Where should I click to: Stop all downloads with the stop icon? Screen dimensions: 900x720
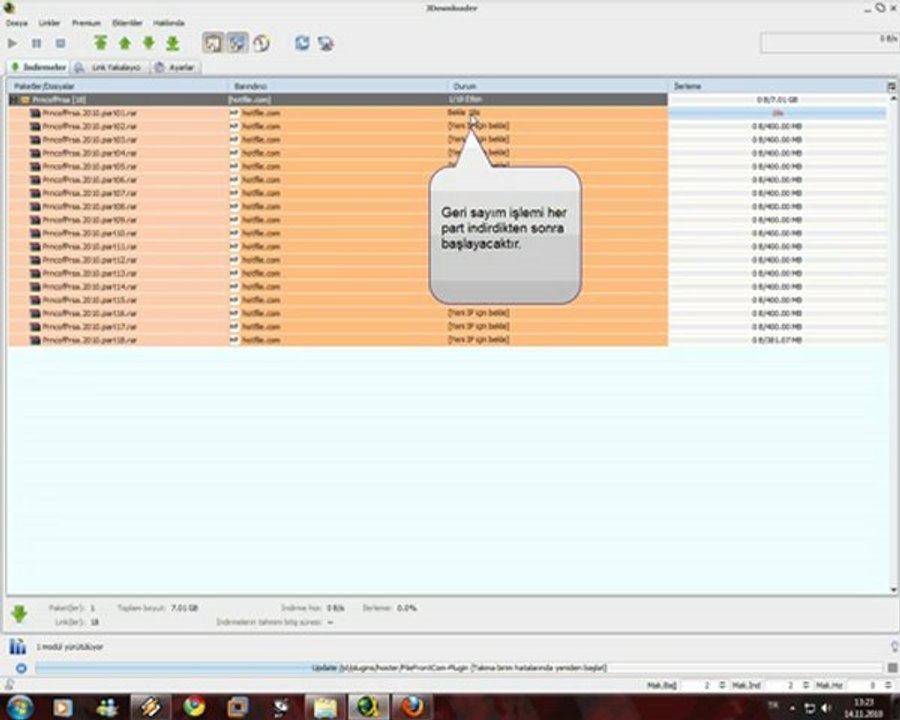click(x=60, y=43)
